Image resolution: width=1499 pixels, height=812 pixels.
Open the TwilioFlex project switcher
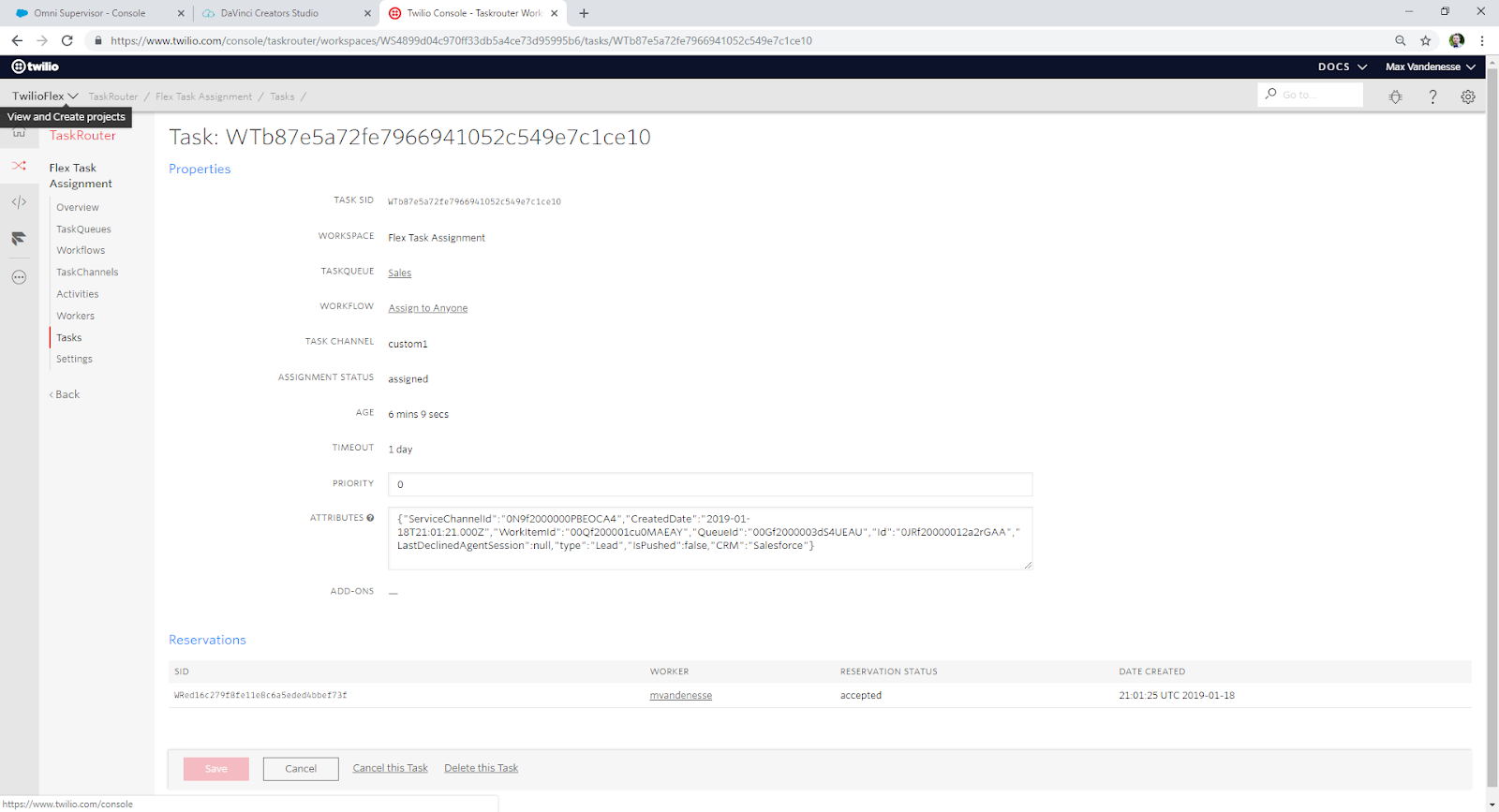point(45,96)
